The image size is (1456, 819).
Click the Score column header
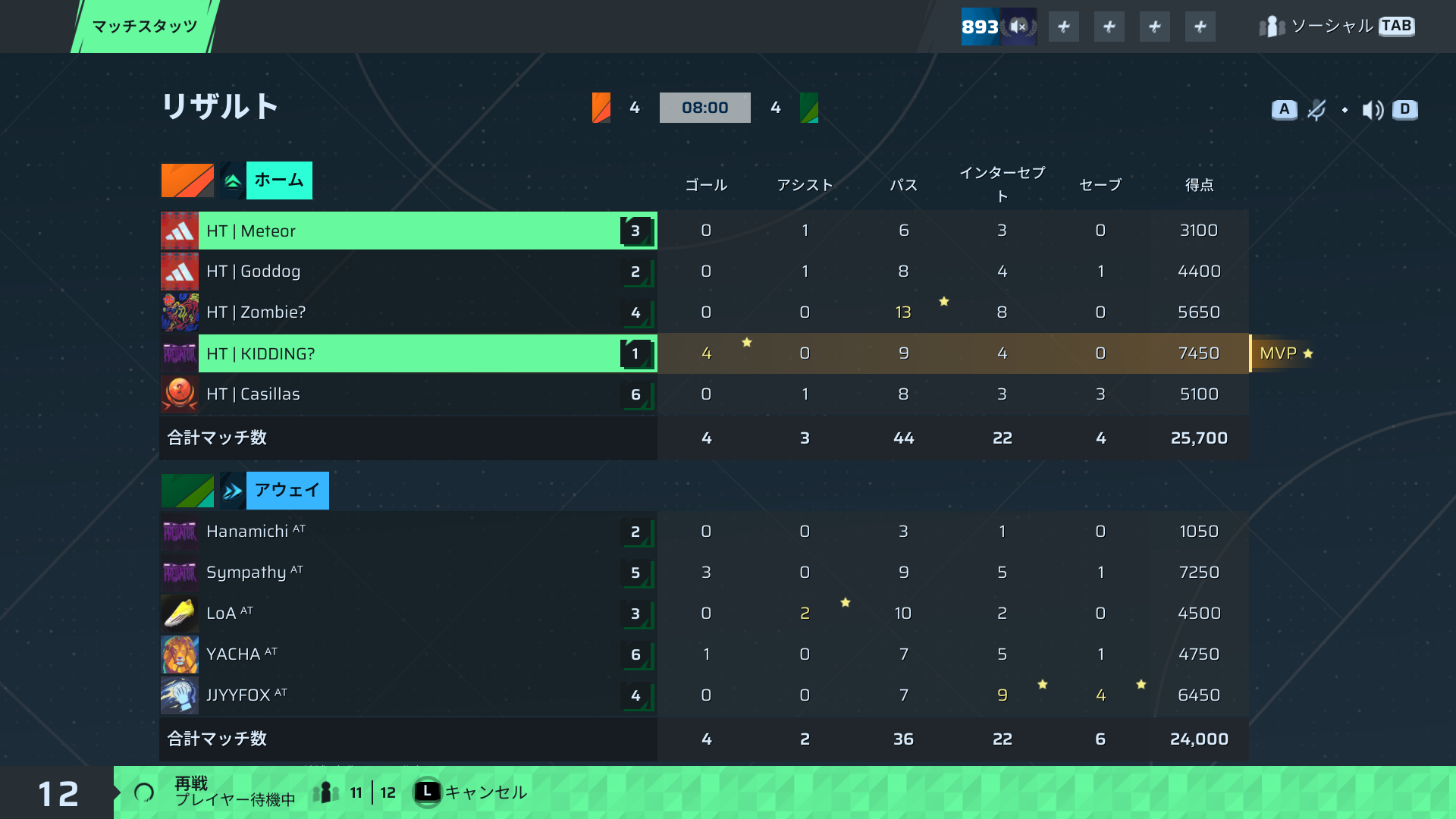(1199, 185)
